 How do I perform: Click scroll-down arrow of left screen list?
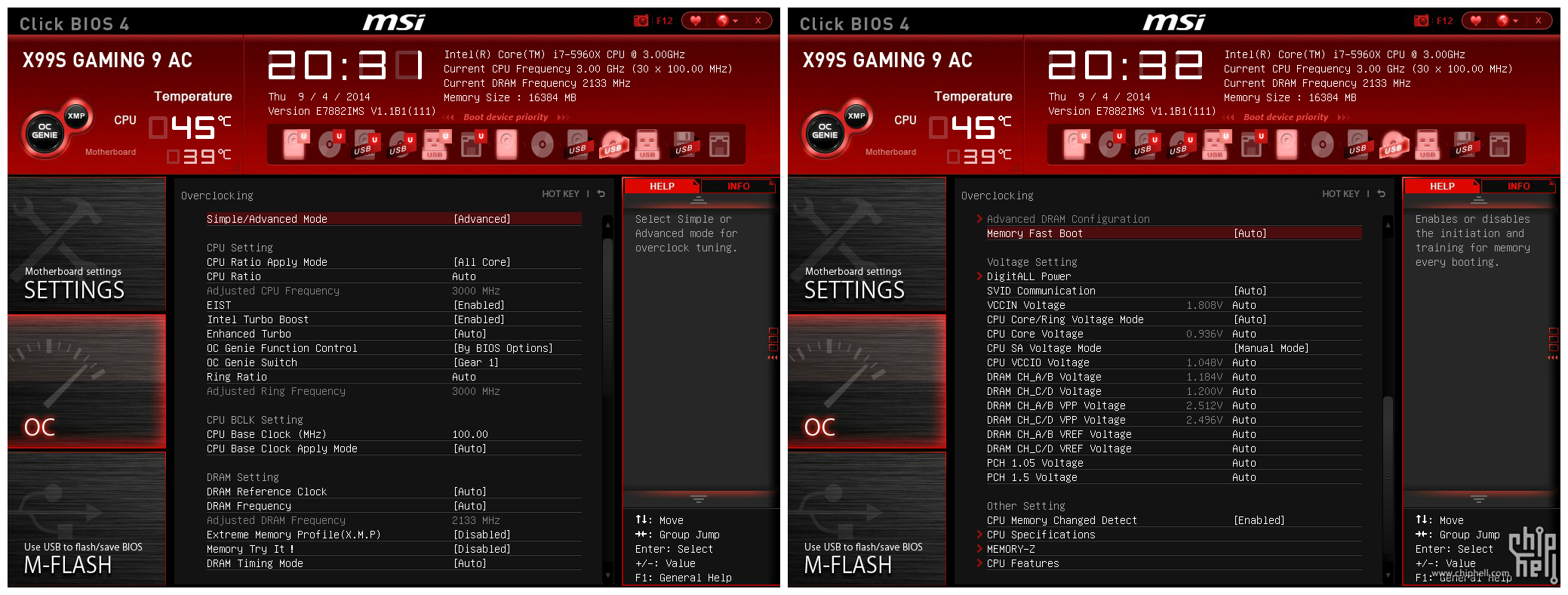[607, 575]
